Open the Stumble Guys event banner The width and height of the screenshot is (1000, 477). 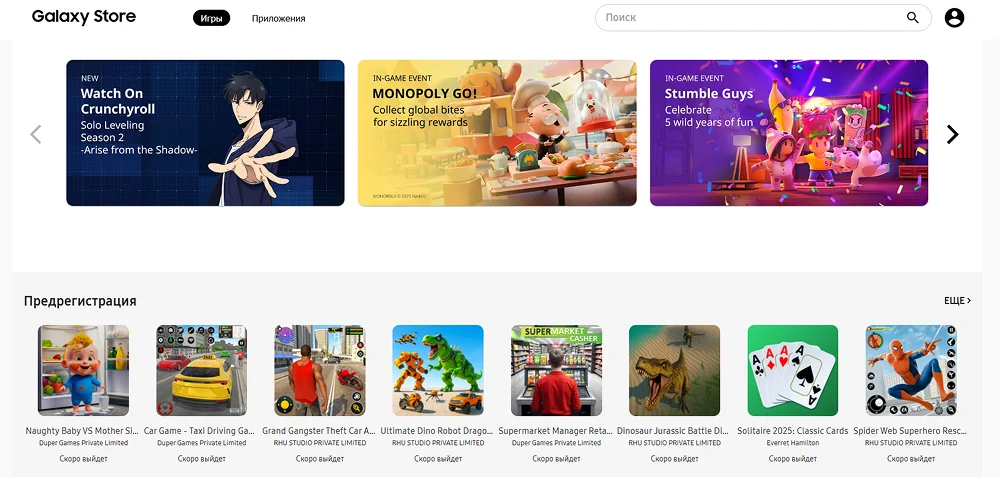(789, 133)
